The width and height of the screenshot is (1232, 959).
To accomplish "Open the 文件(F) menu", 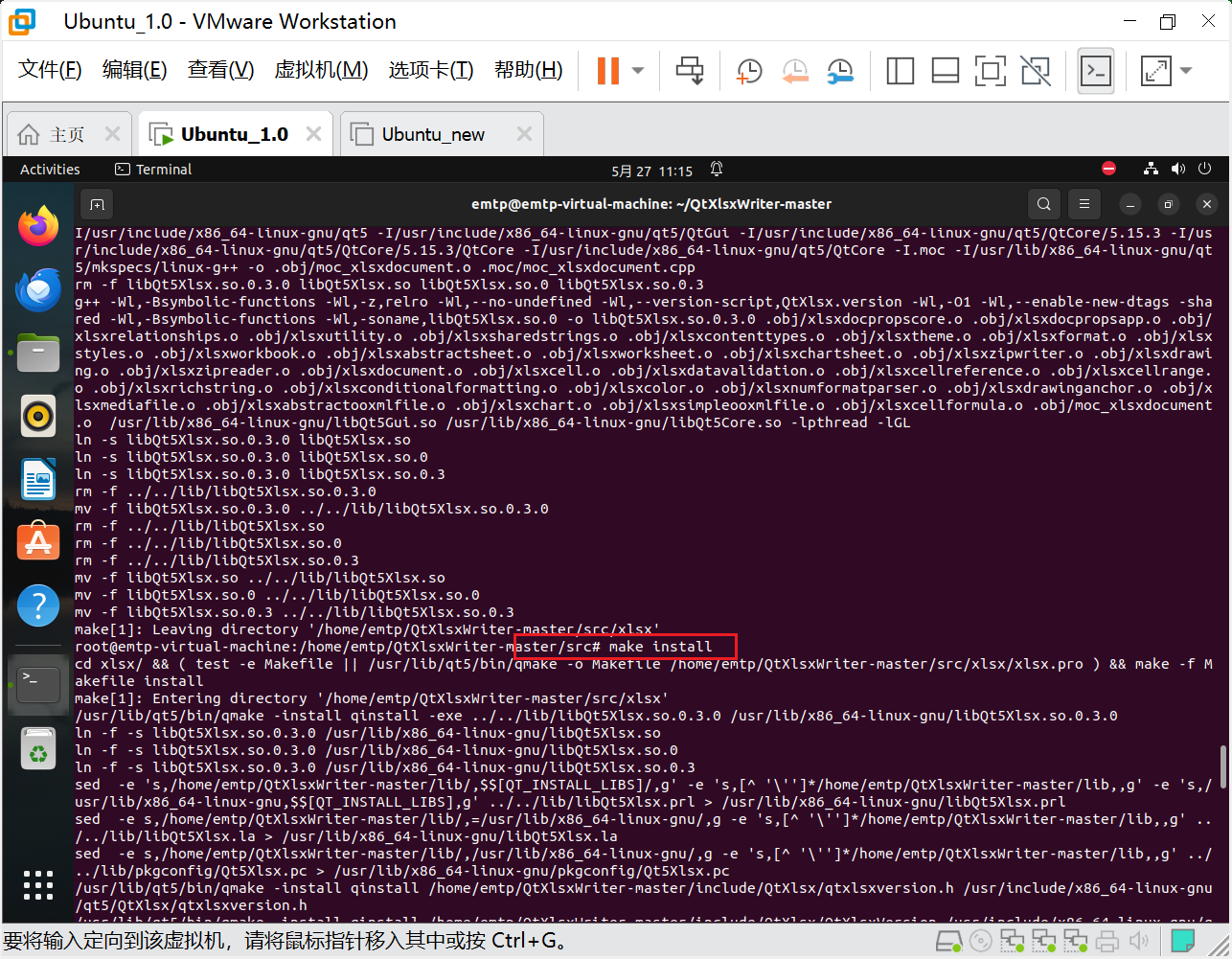I will pyautogui.click(x=50, y=70).
